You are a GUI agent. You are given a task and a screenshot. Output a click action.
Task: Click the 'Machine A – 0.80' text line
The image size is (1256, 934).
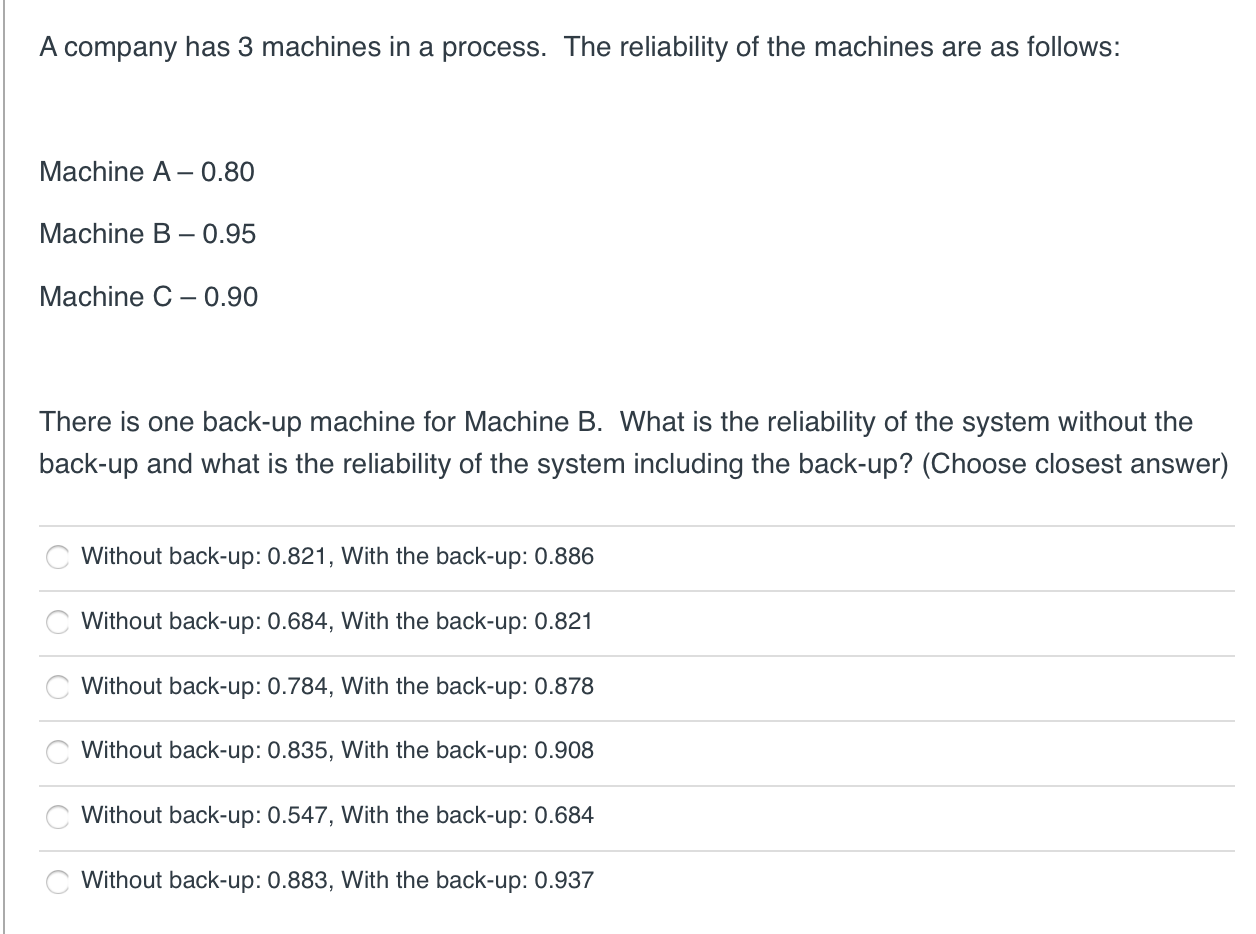tap(147, 172)
